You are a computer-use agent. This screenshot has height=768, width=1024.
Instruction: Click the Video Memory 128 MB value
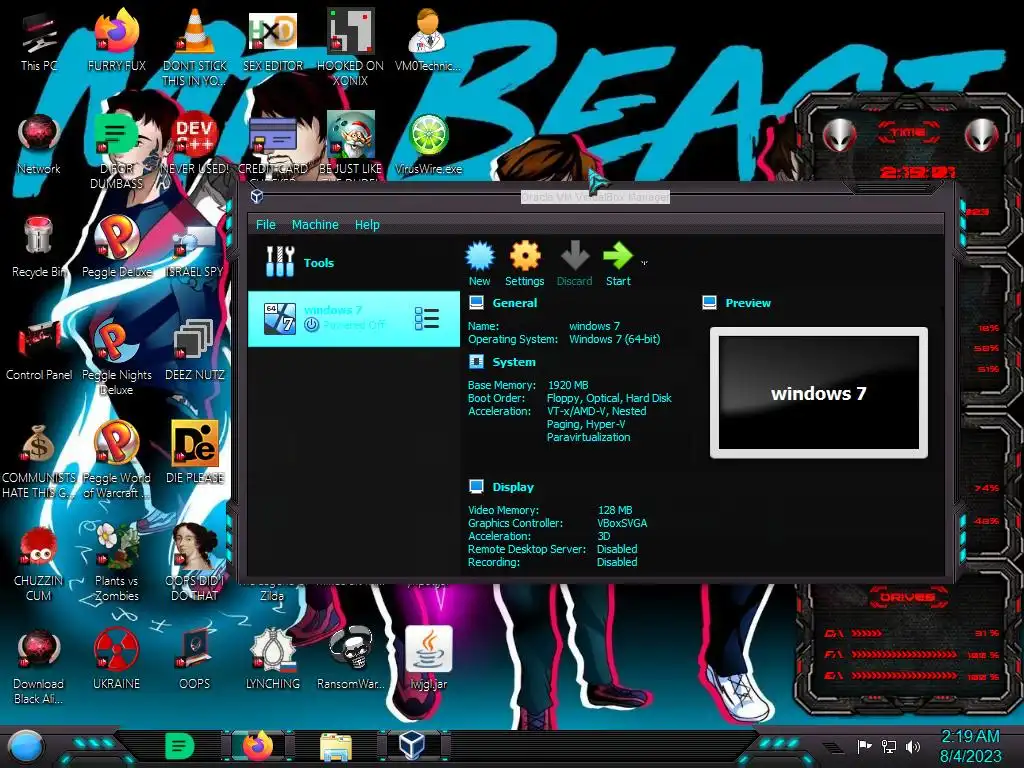tap(615, 510)
